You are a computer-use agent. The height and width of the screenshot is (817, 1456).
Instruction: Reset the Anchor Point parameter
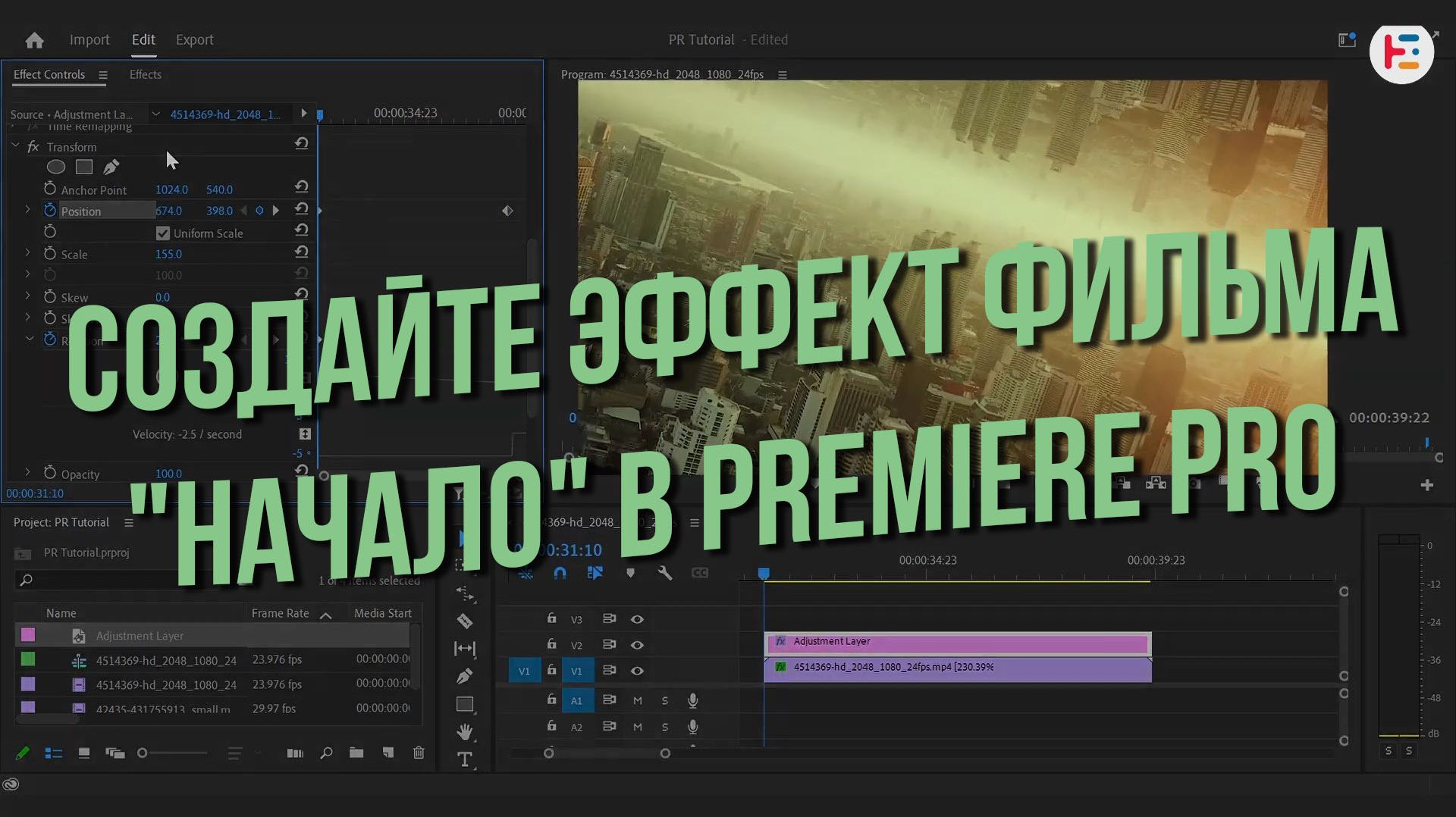coord(301,186)
